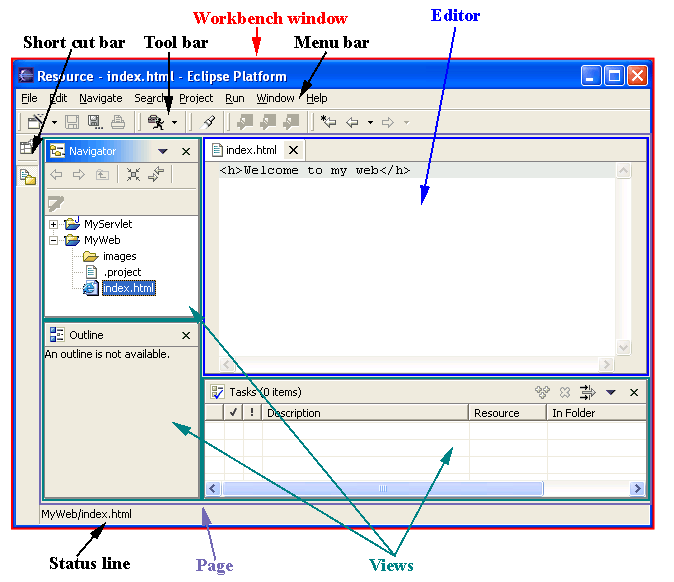Click the Resource perspective shortcut icon
674x582 pixels.
(x=28, y=177)
